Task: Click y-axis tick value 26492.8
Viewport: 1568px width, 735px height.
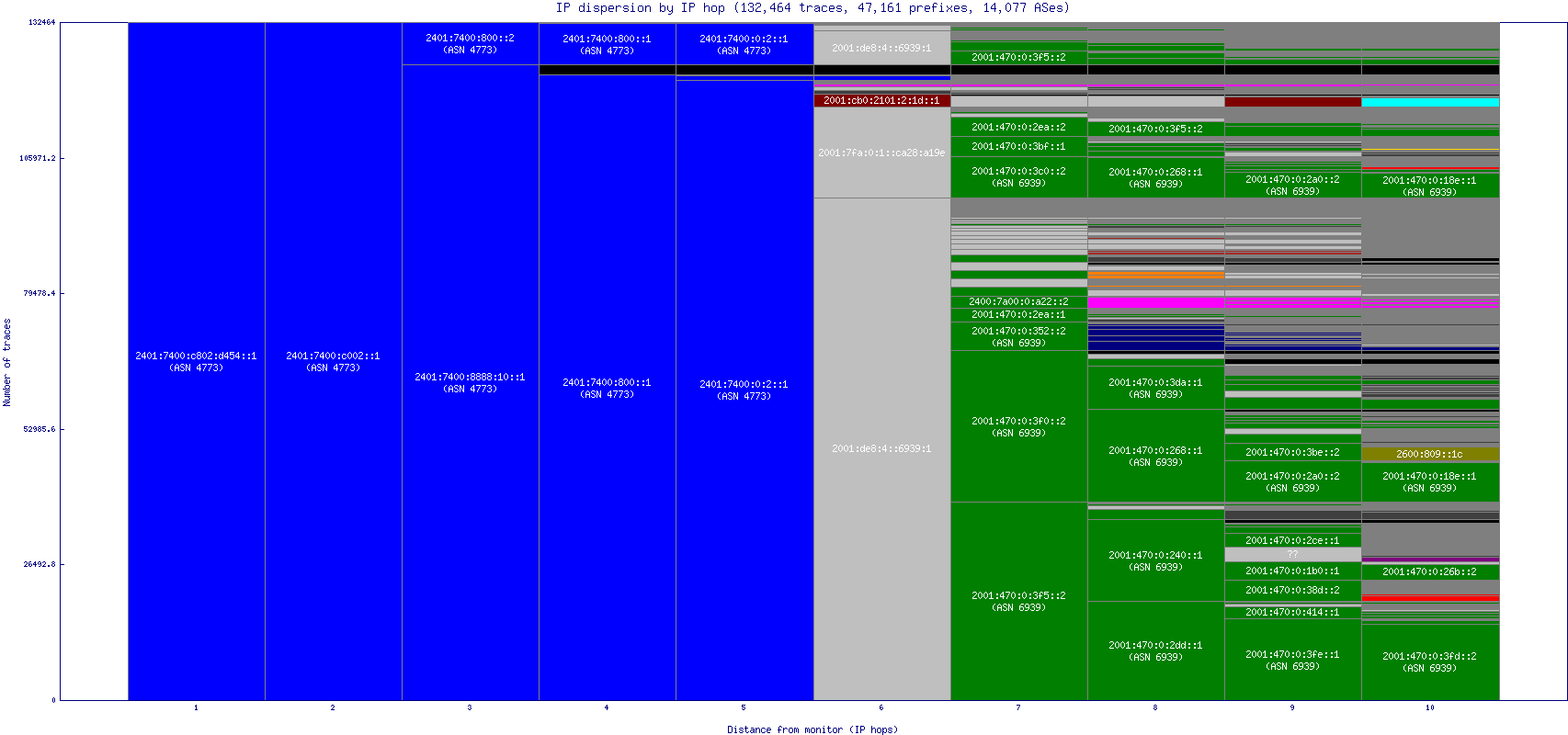Action: [39, 564]
